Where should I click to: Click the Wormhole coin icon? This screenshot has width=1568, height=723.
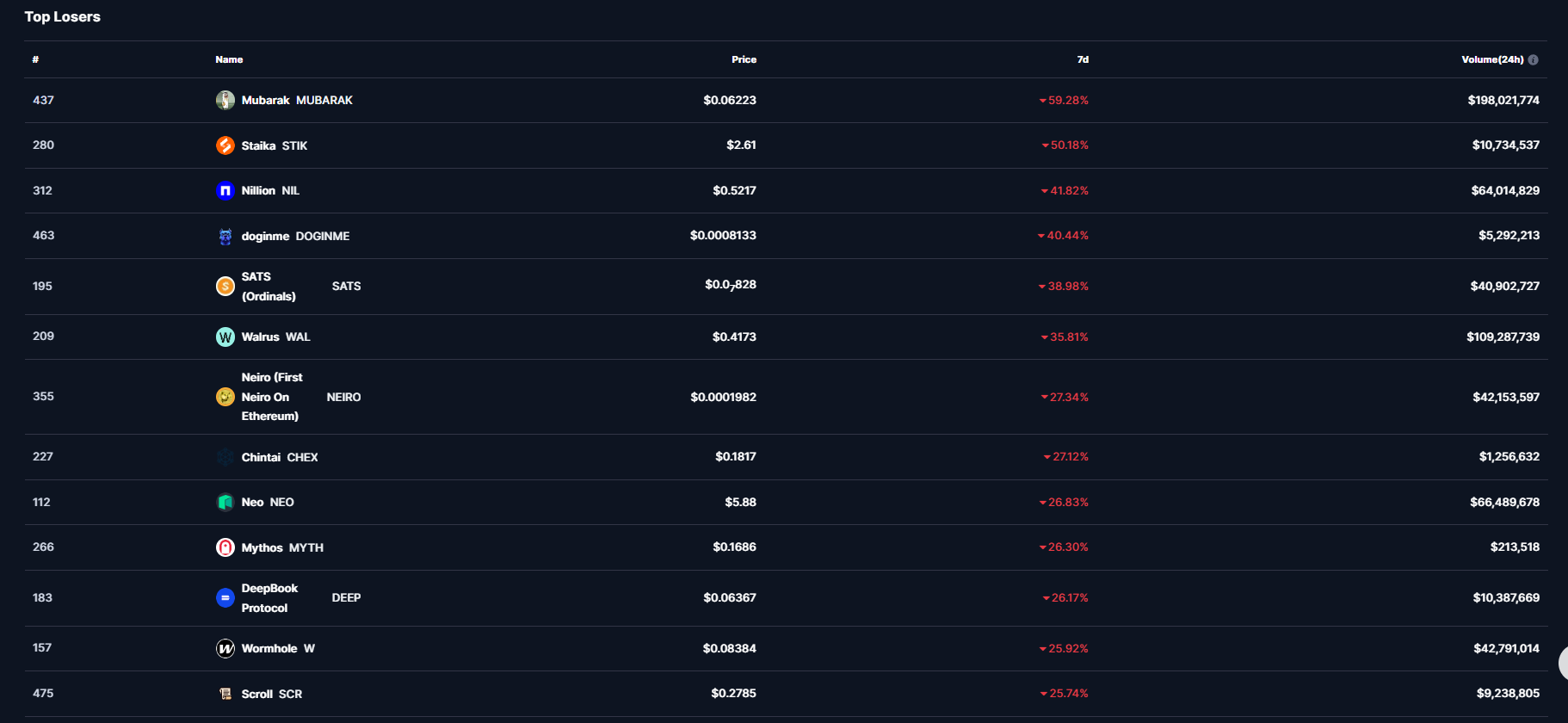click(x=225, y=649)
